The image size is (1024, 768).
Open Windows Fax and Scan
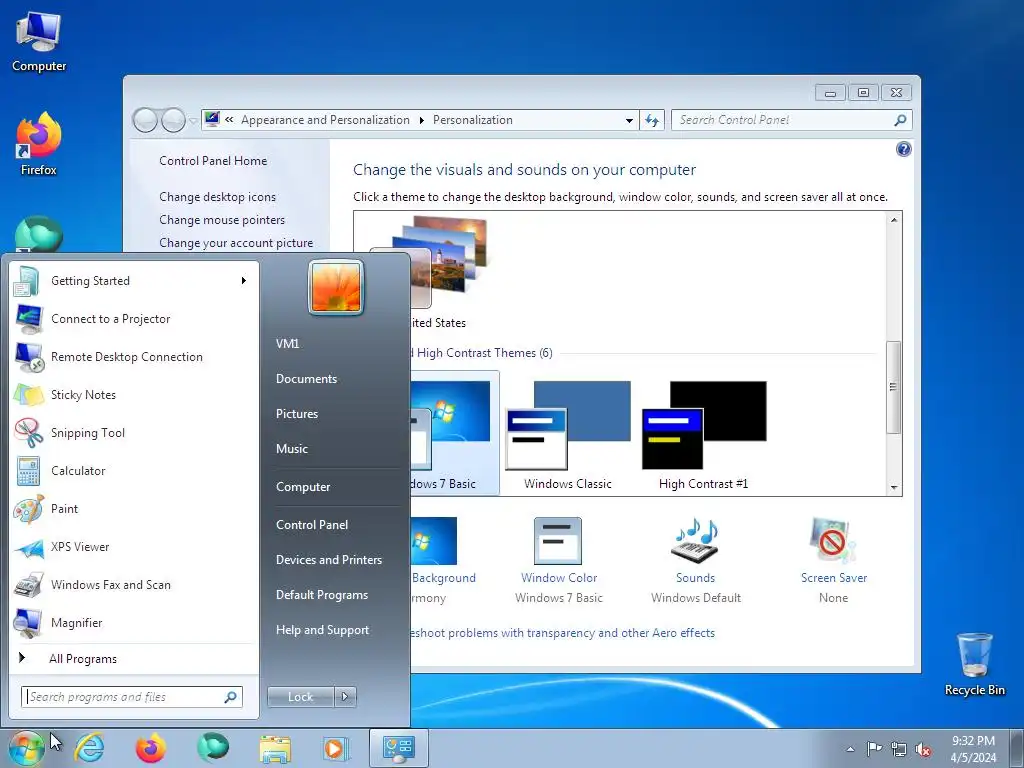[x=133, y=584]
